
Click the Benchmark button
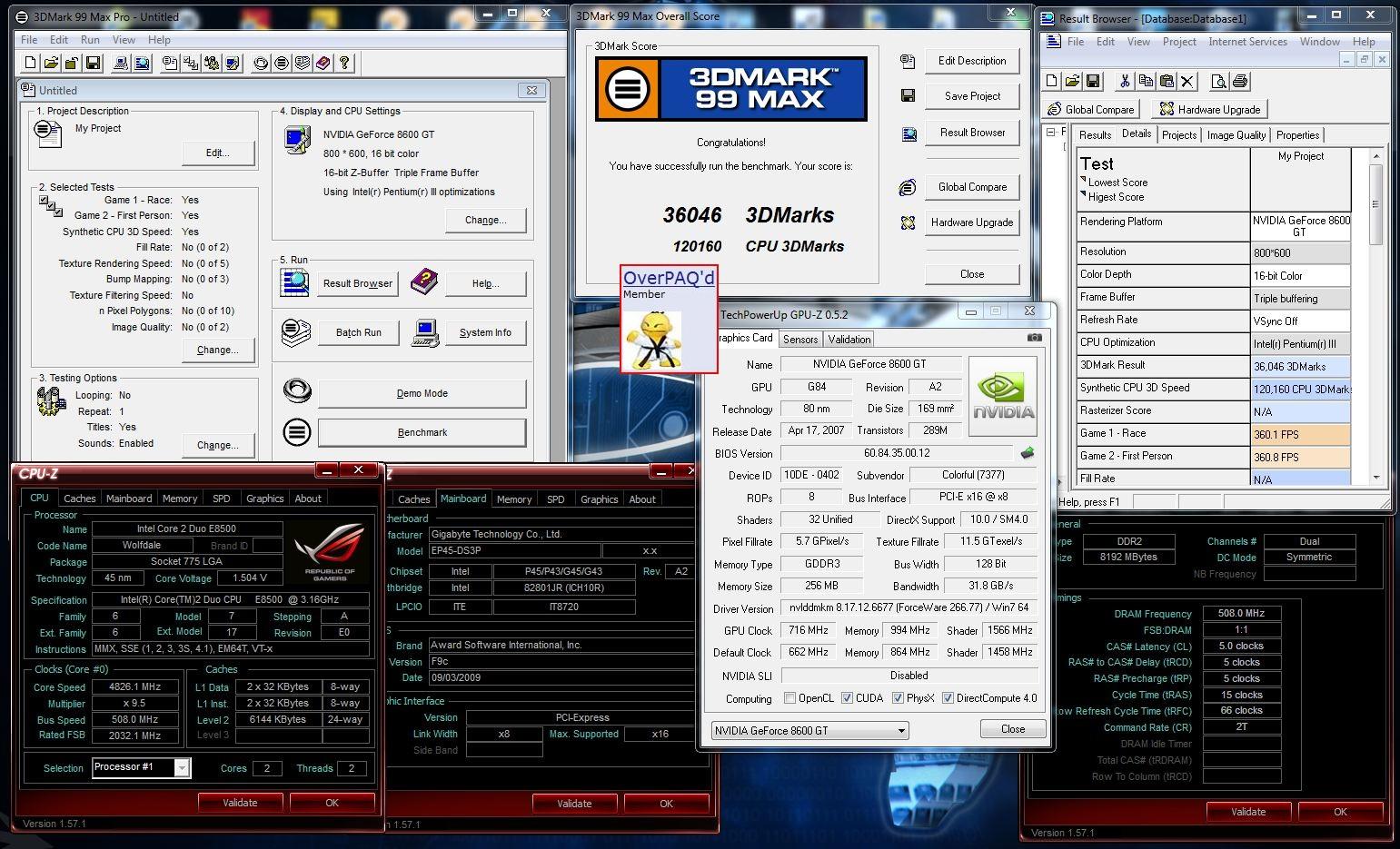pyautogui.click(x=422, y=432)
